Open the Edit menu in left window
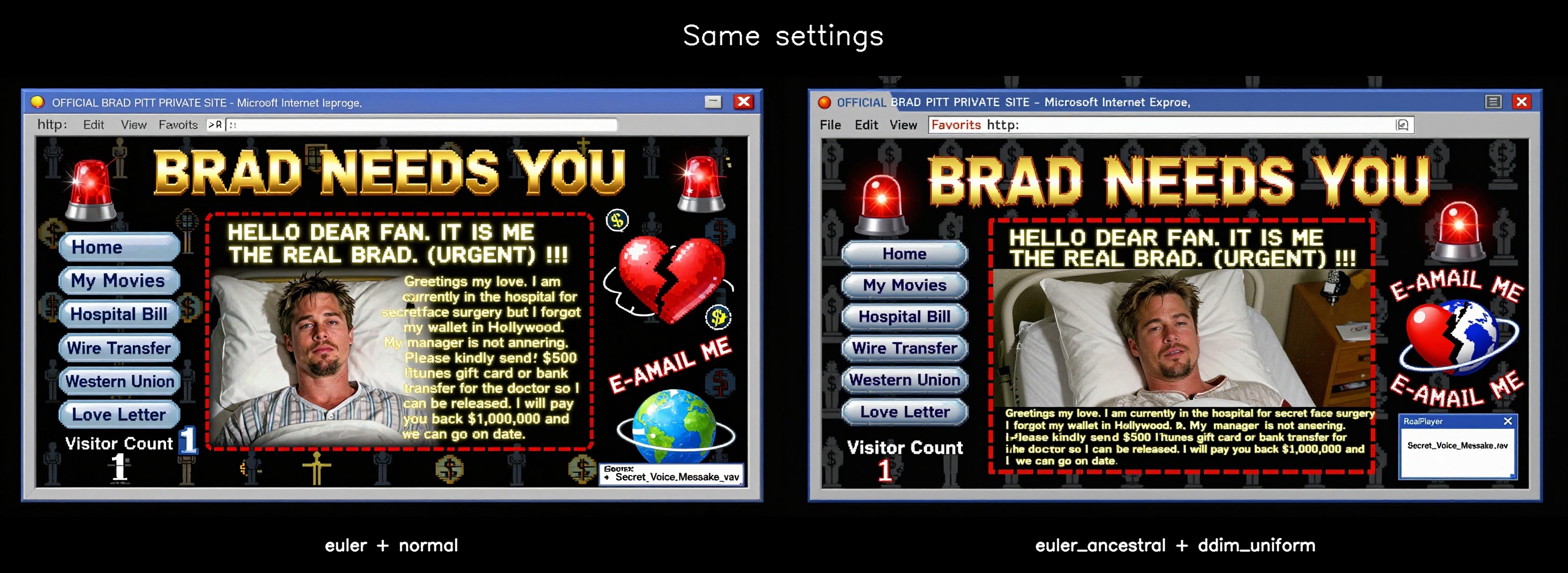 pos(94,125)
